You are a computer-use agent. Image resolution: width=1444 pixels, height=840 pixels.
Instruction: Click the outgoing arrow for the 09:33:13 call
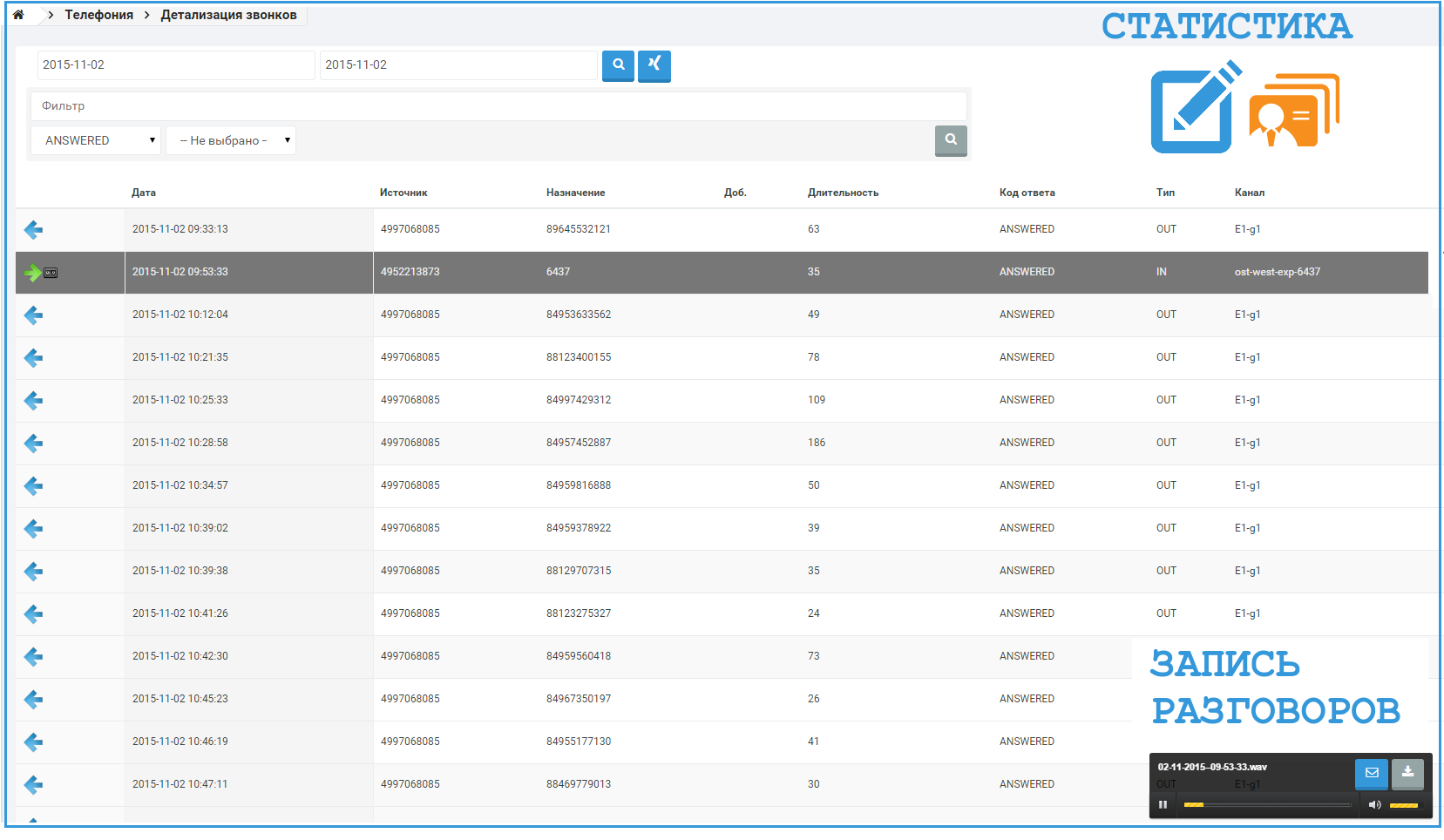(x=33, y=230)
